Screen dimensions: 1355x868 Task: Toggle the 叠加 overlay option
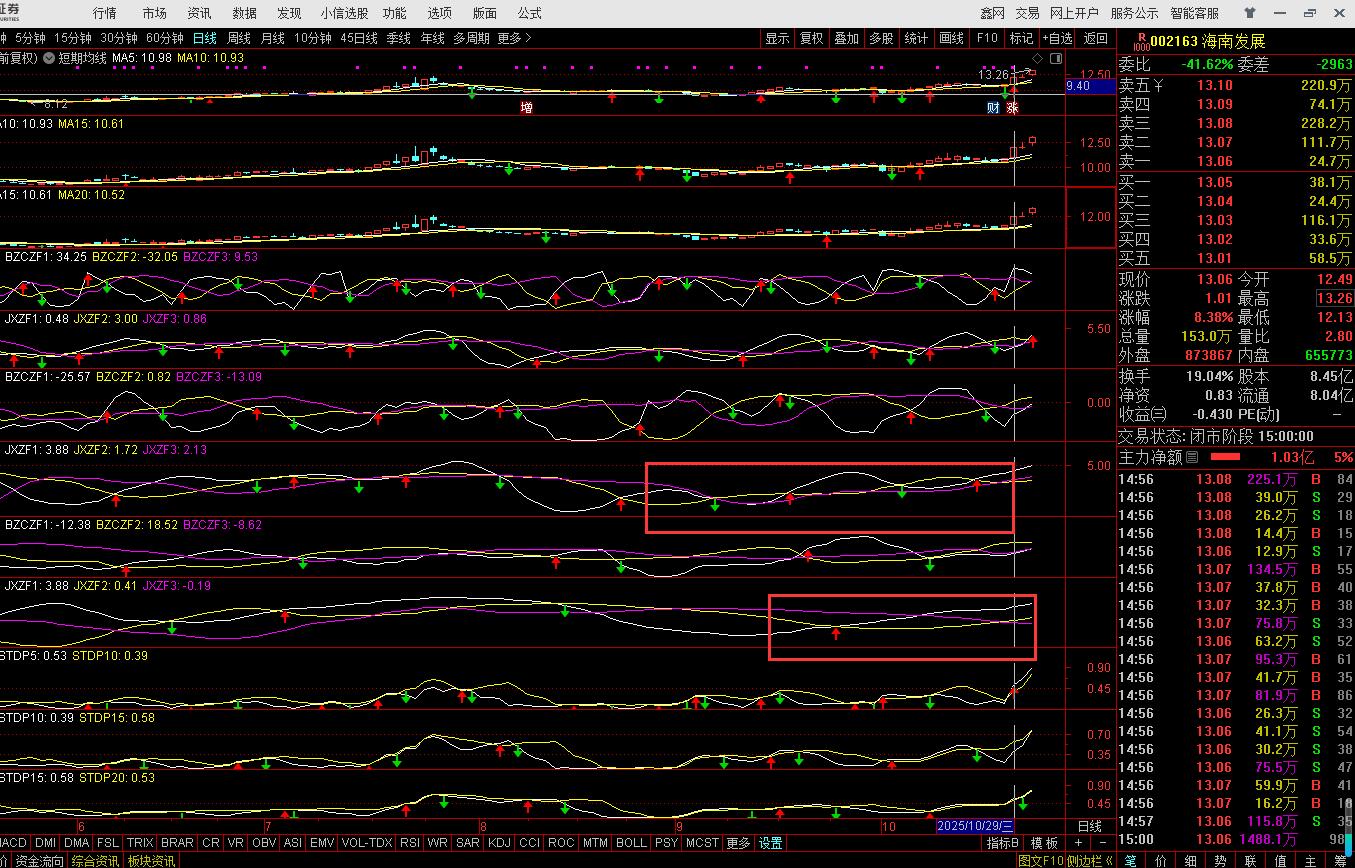pos(846,38)
